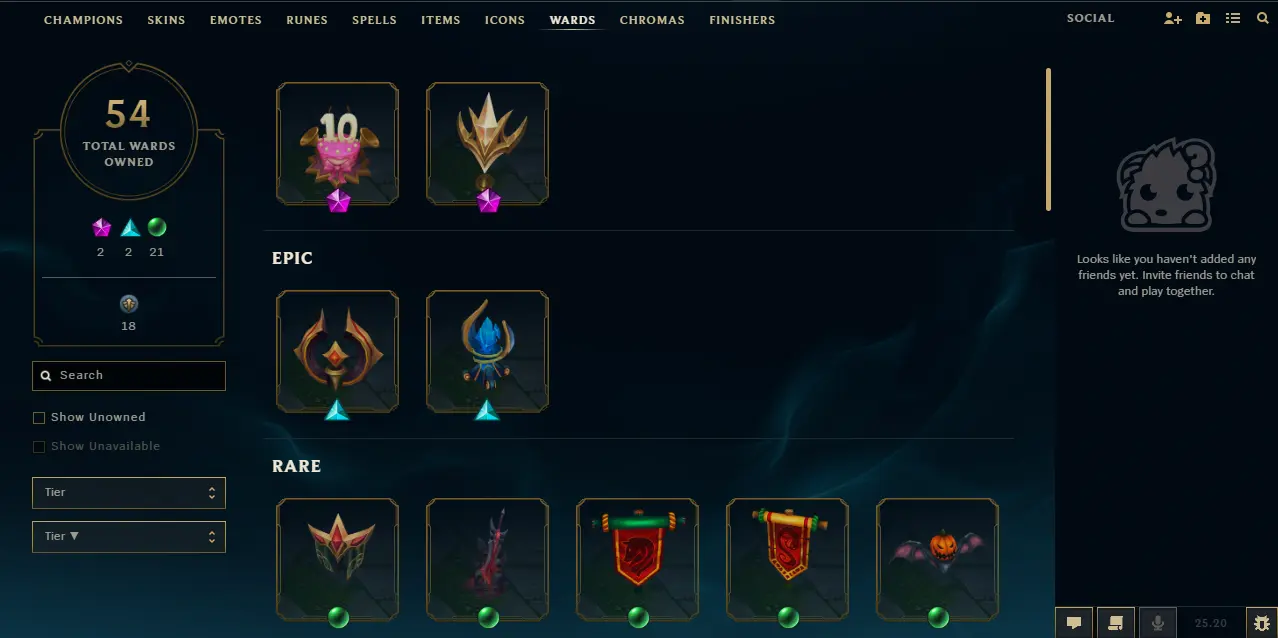Open the Tier ▼ sorting dropdown

[x=129, y=536]
